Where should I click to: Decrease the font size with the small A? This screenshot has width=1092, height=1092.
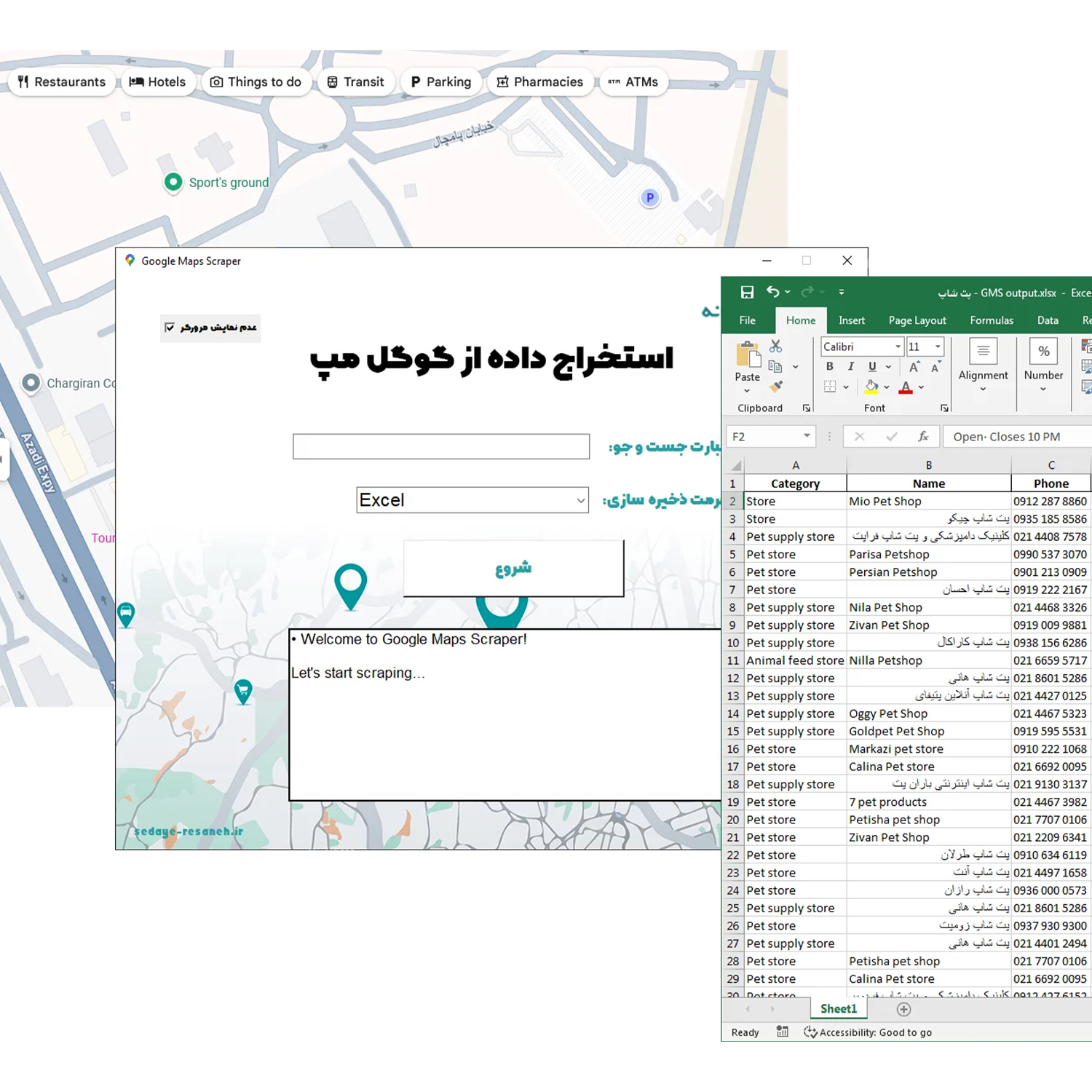pos(936,367)
